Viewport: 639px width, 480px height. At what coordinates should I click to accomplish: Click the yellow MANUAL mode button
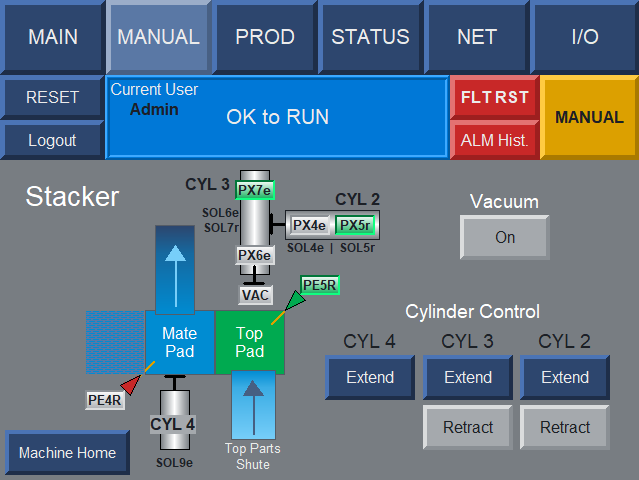tap(589, 117)
